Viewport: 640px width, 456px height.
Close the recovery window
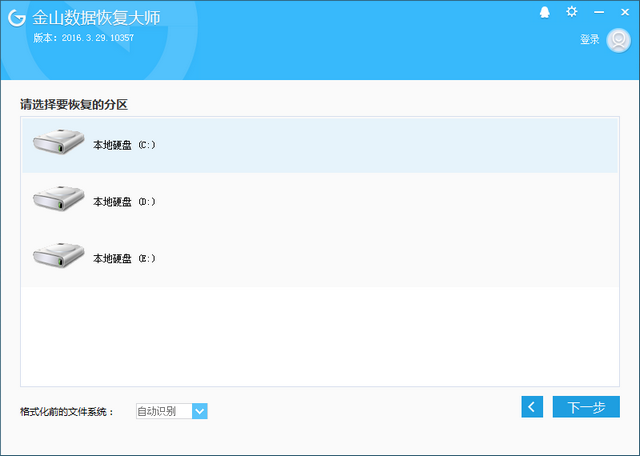624,12
